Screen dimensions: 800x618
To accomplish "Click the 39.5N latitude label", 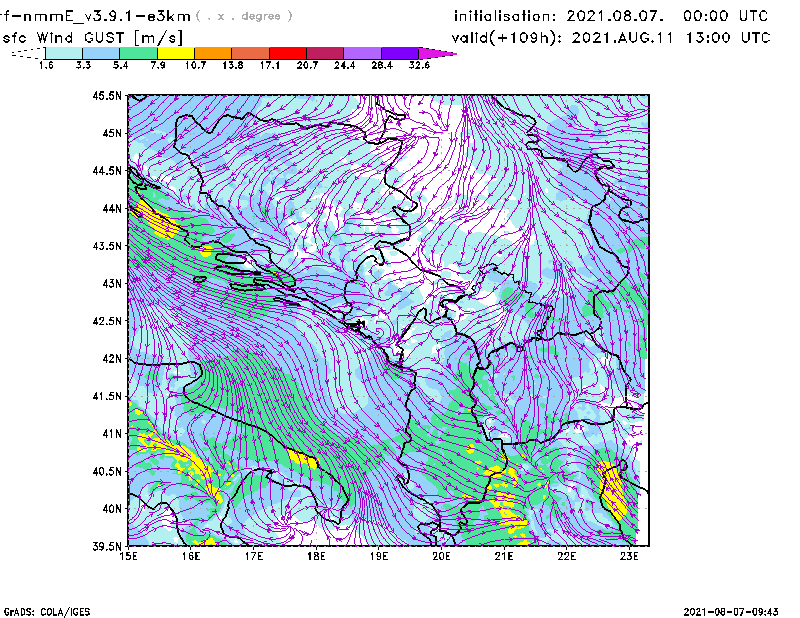I will pos(107,546).
